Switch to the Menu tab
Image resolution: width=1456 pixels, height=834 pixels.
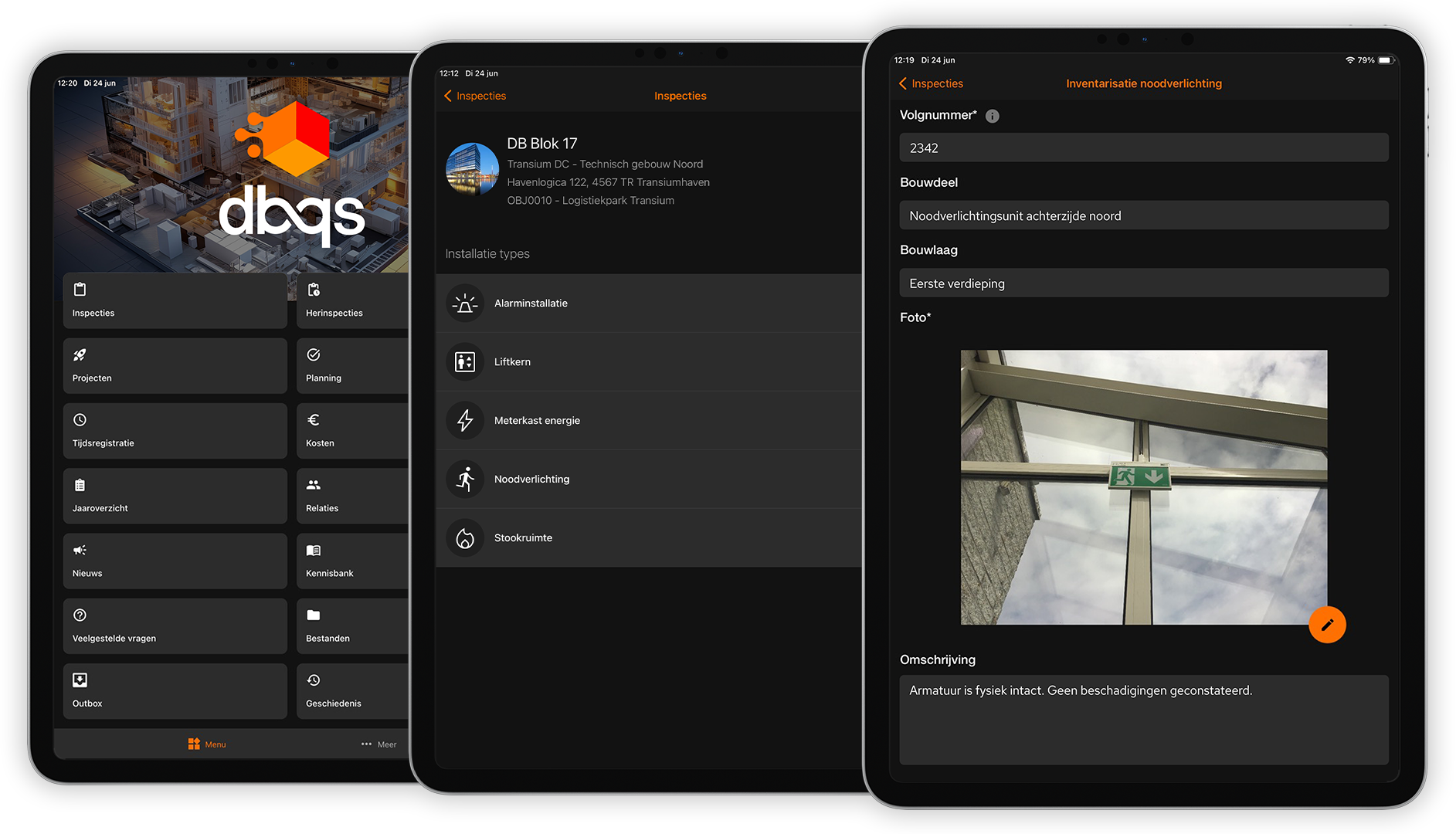pyautogui.click(x=207, y=744)
